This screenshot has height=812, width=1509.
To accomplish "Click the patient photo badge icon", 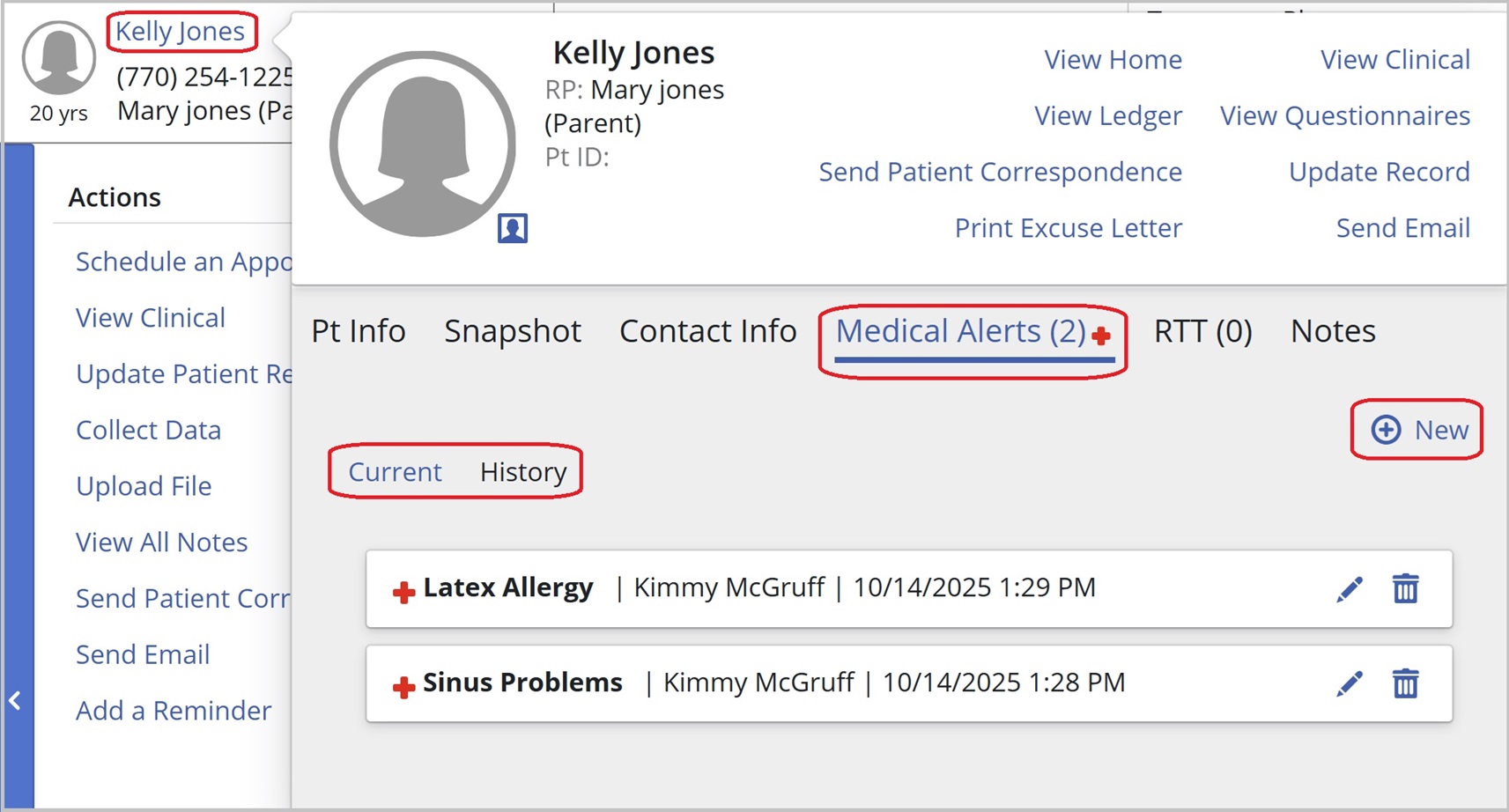I will point(513,228).
